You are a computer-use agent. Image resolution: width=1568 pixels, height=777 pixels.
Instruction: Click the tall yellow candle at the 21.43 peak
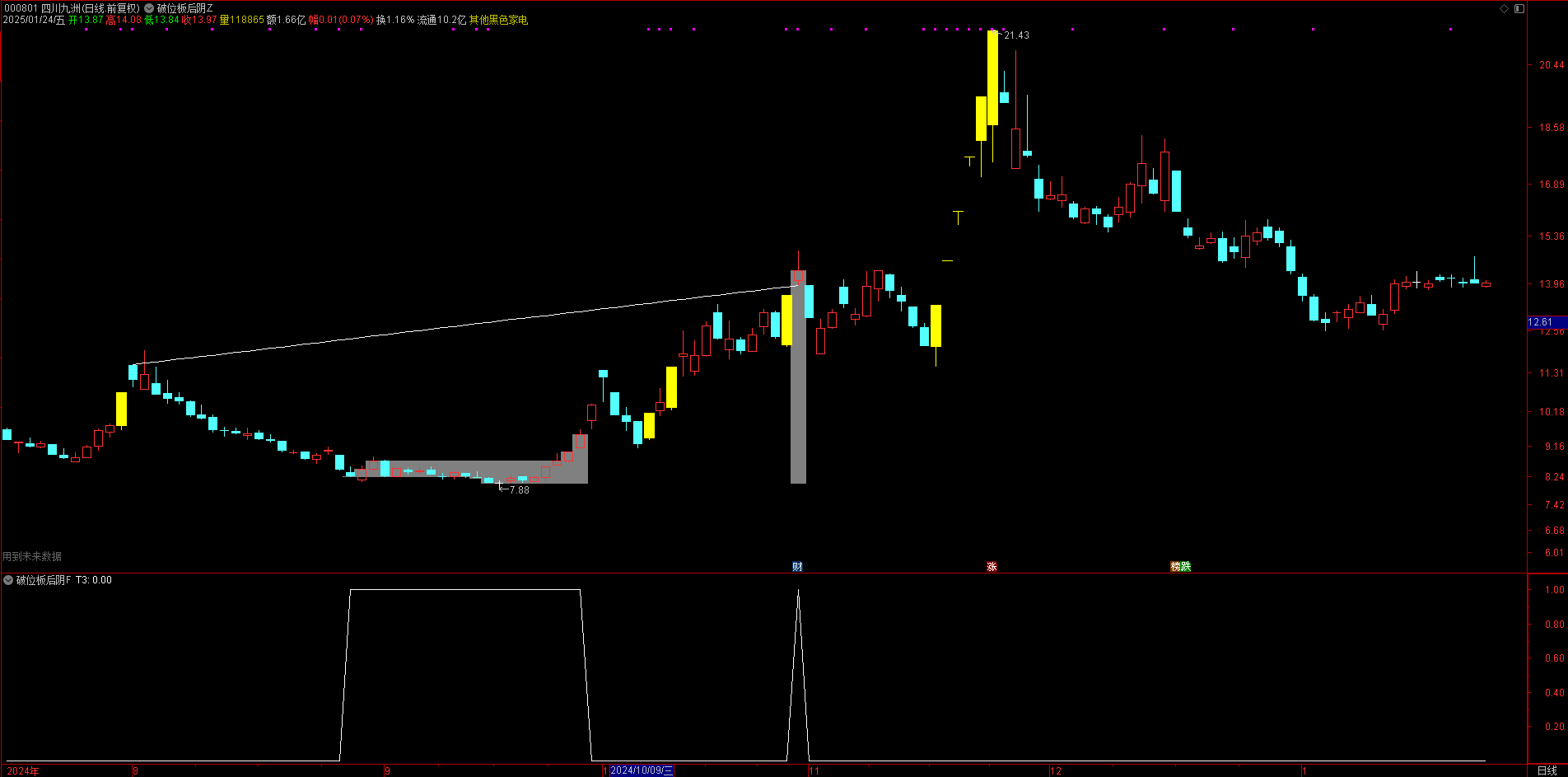pos(992,77)
